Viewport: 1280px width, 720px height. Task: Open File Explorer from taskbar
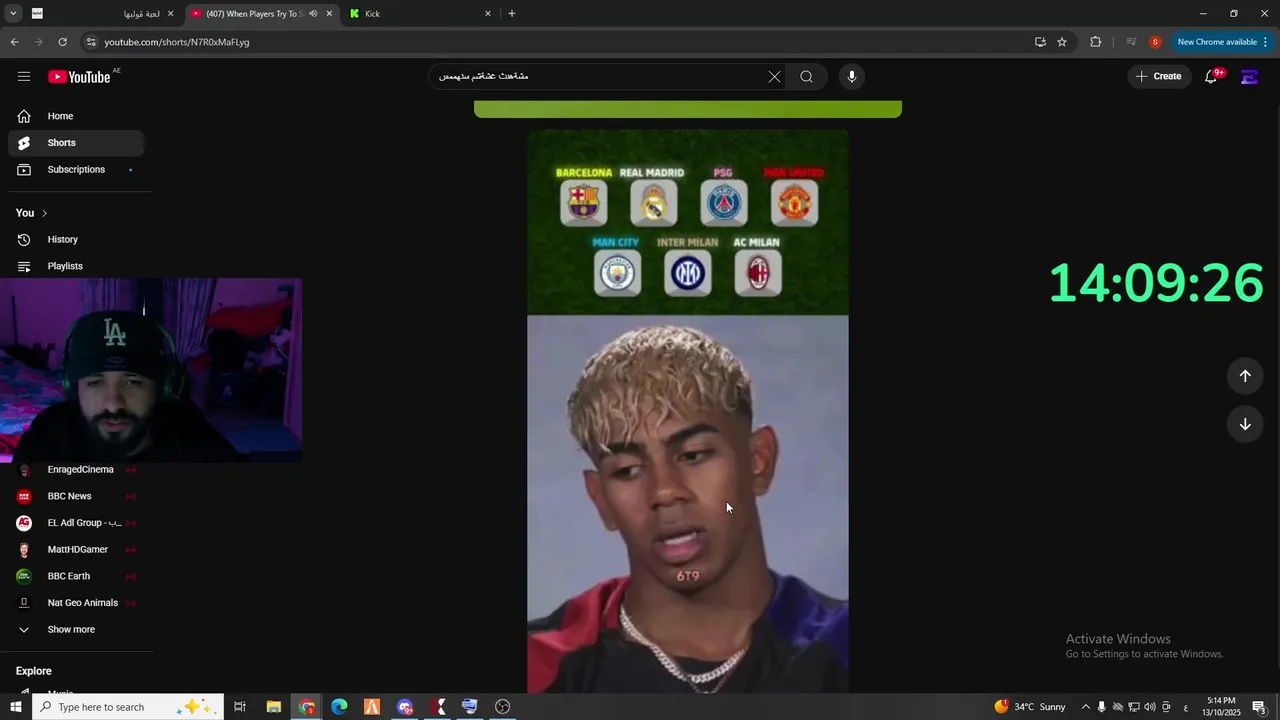click(x=273, y=707)
